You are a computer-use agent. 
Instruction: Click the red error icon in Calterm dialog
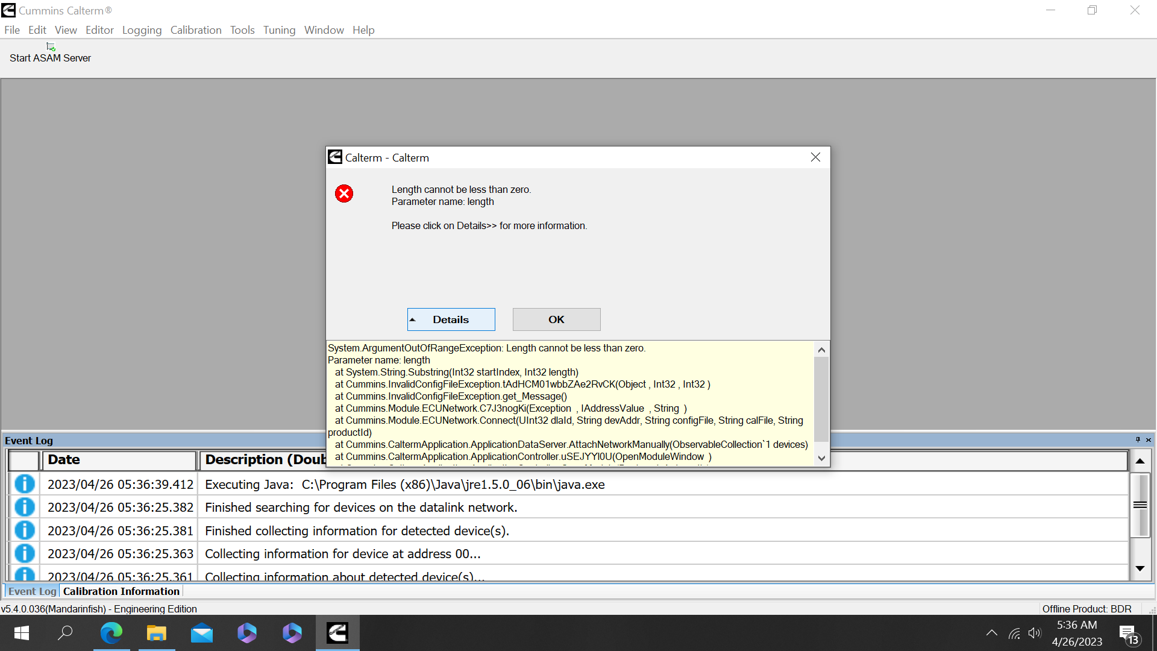click(x=344, y=193)
